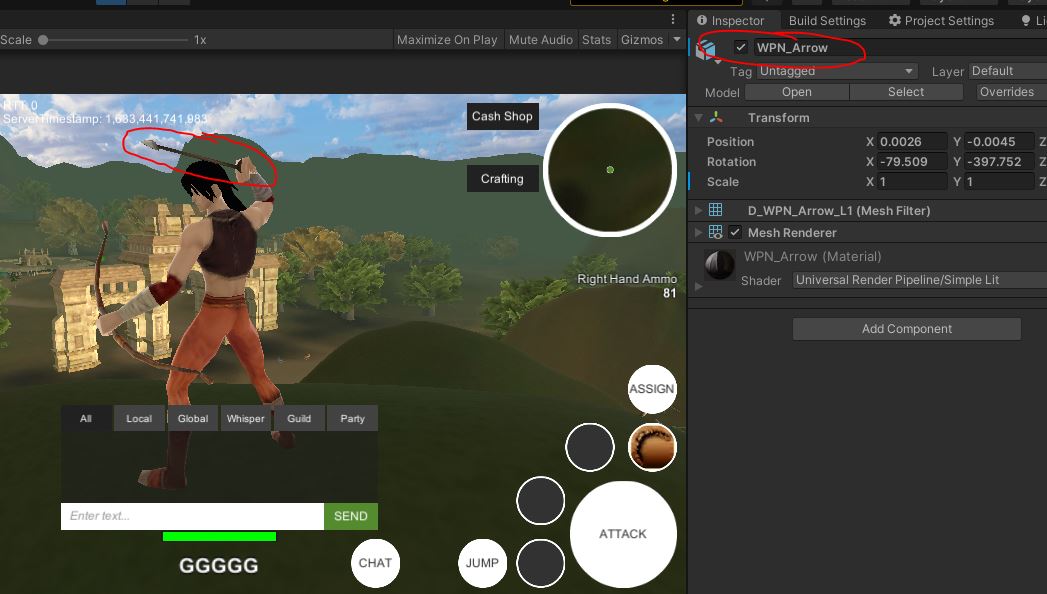Image resolution: width=1047 pixels, height=594 pixels.
Task: Click the empty skill slot next to JUMP
Action: click(540, 563)
